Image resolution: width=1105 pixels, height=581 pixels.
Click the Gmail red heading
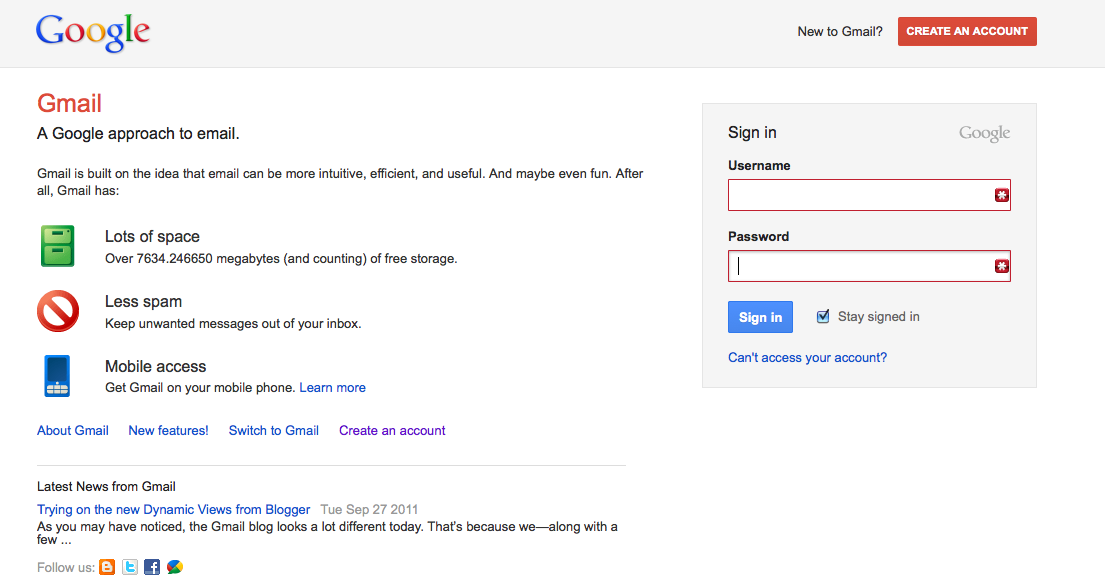pos(69,104)
